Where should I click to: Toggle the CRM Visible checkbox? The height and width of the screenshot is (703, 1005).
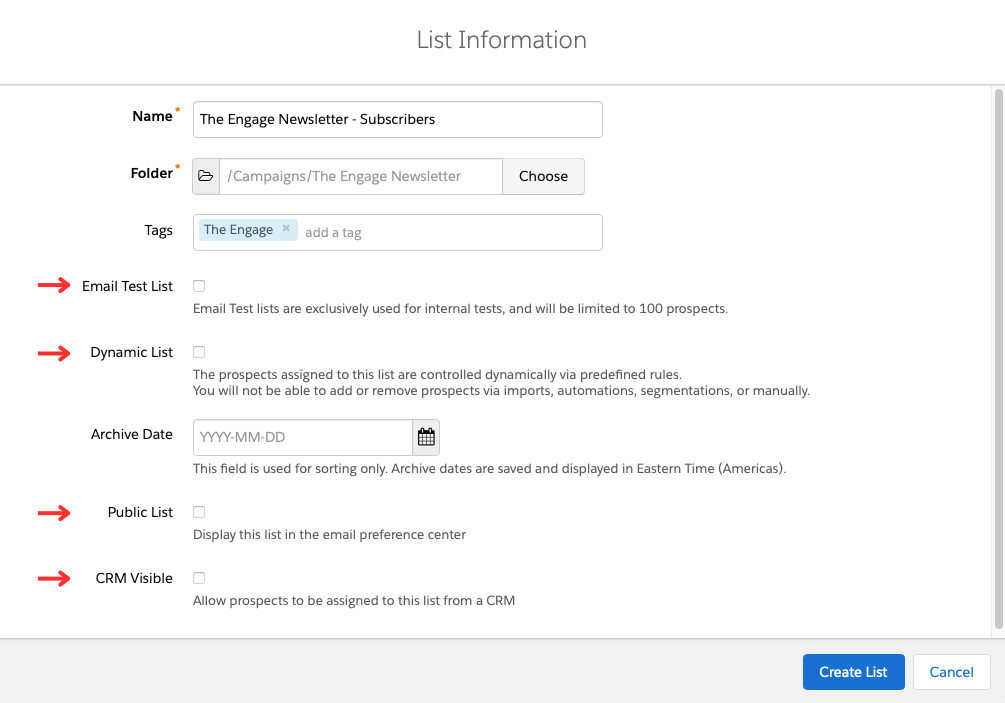[199, 578]
